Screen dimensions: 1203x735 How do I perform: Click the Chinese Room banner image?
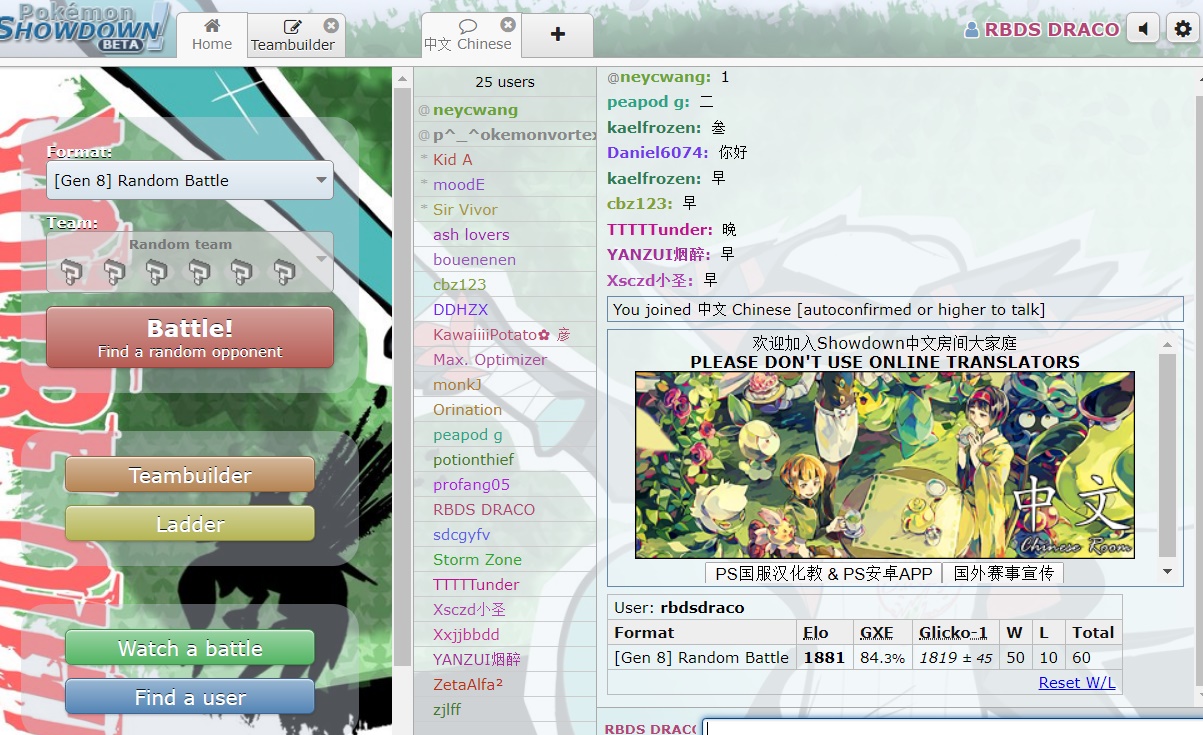point(885,465)
